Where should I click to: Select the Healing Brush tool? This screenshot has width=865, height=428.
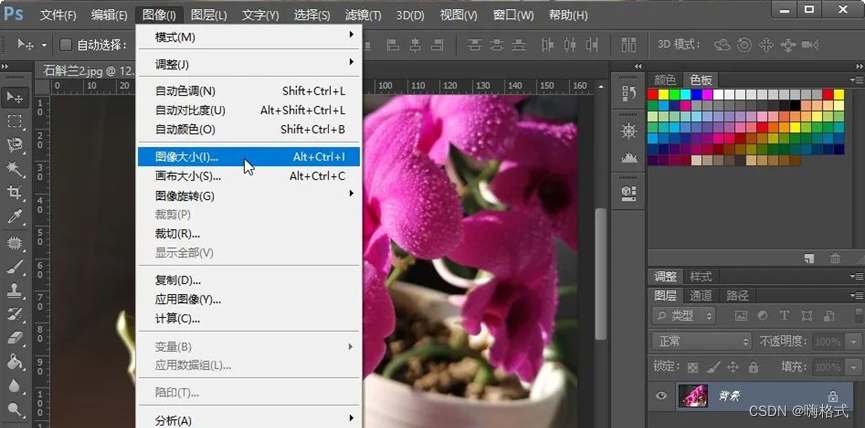[15, 243]
